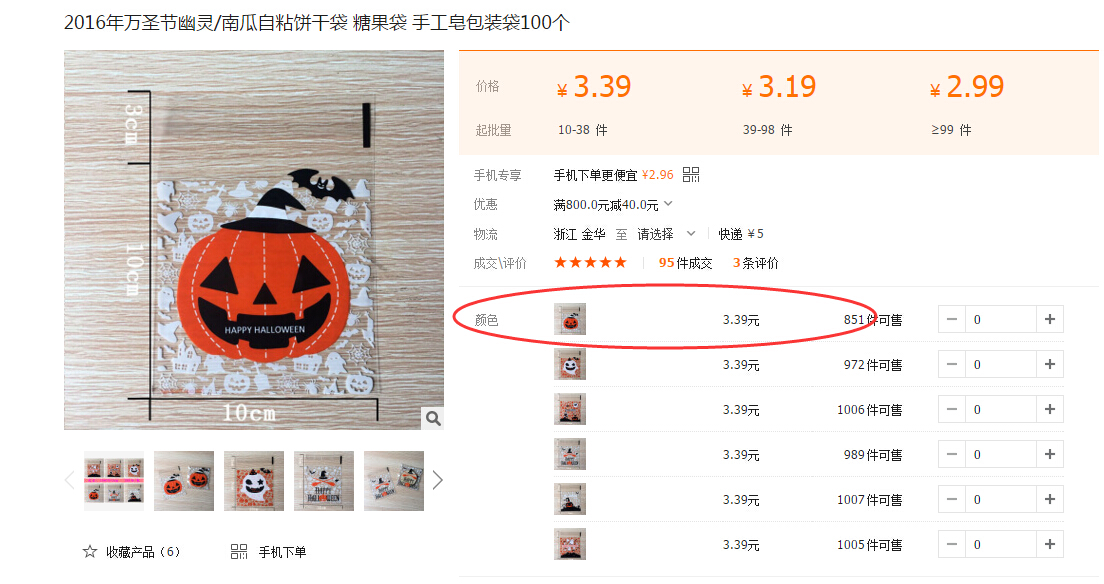The height and width of the screenshot is (584, 1104).
Task: Expand the 满800.0元减40.0元 discount dropdown
Action: tap(668, 204)
